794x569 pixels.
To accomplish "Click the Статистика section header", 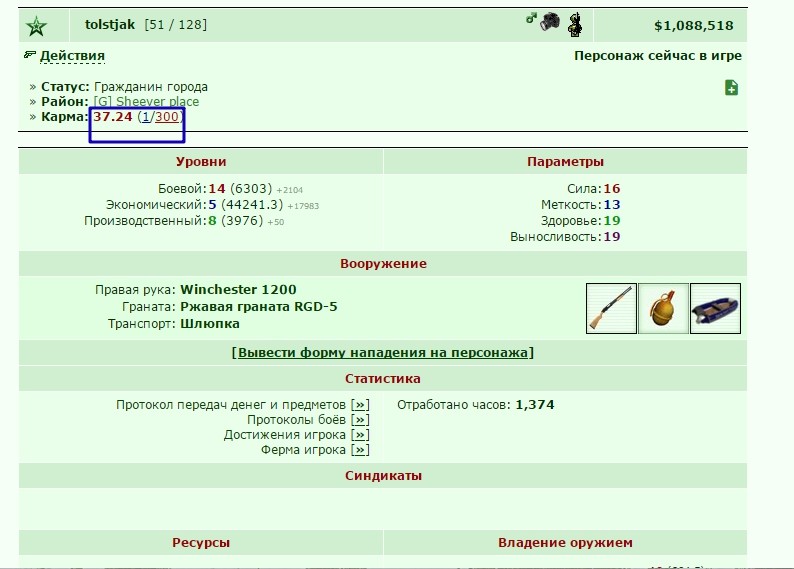I will click(383, 379).
